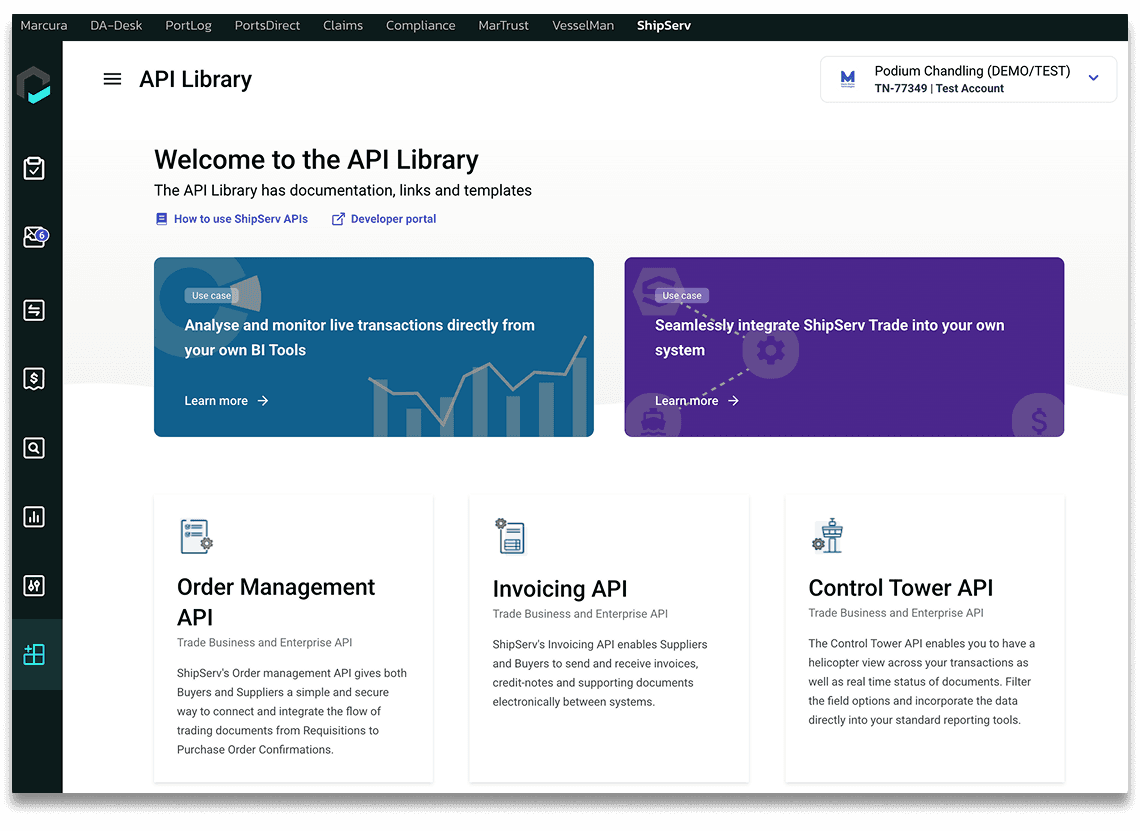Viewport: 1140px width, 831px height.
Task: Click Learn more on ShipServ Trade card
Action: (x=686, y=401)
